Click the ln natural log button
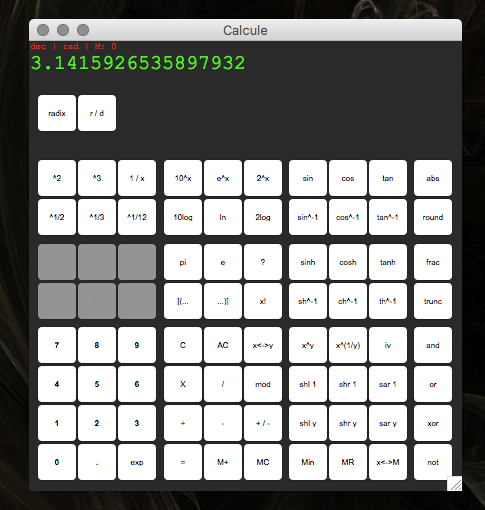This screenshot has height=510, width=485. point(223,217)
